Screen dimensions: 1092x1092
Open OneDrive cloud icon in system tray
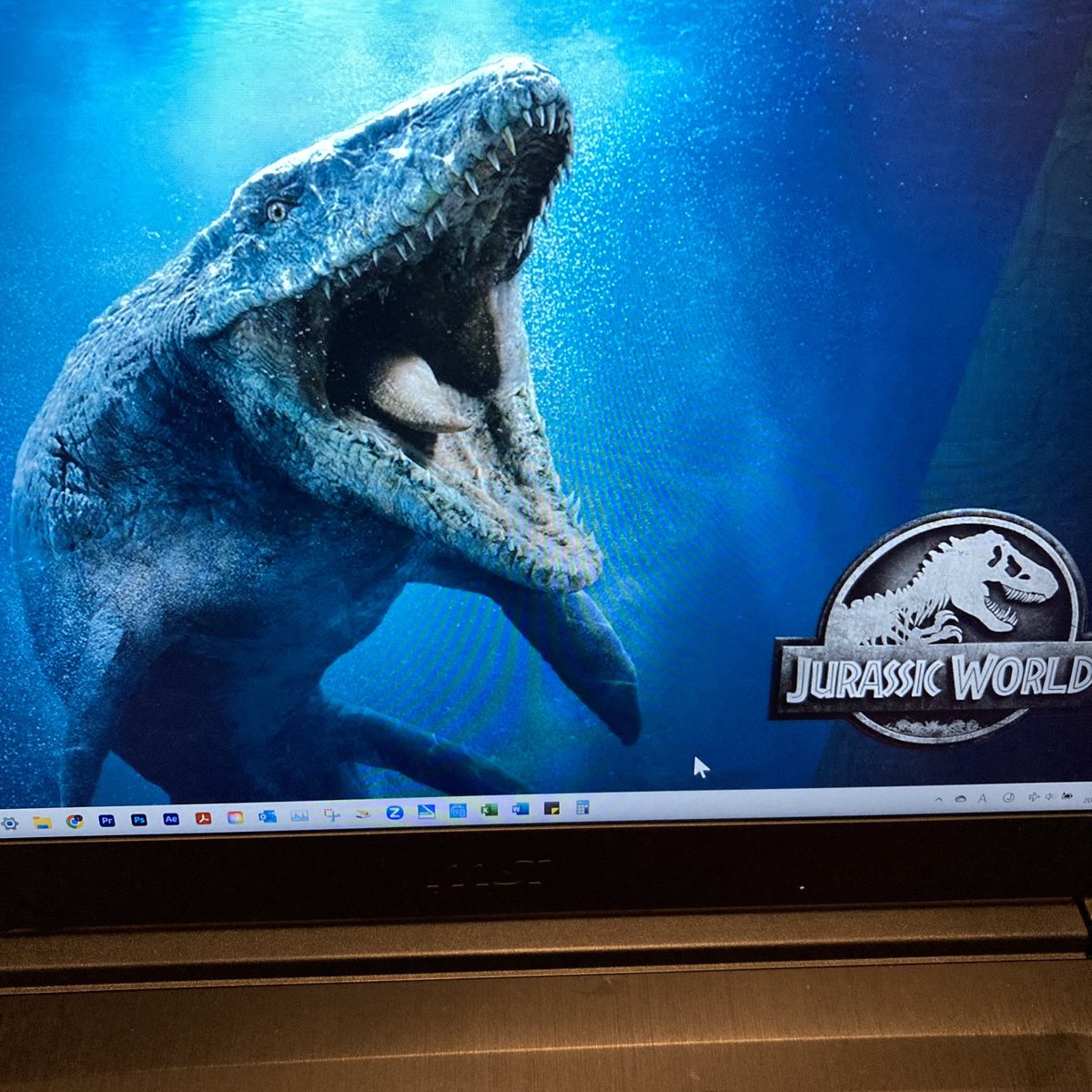(x=961, y=798)
